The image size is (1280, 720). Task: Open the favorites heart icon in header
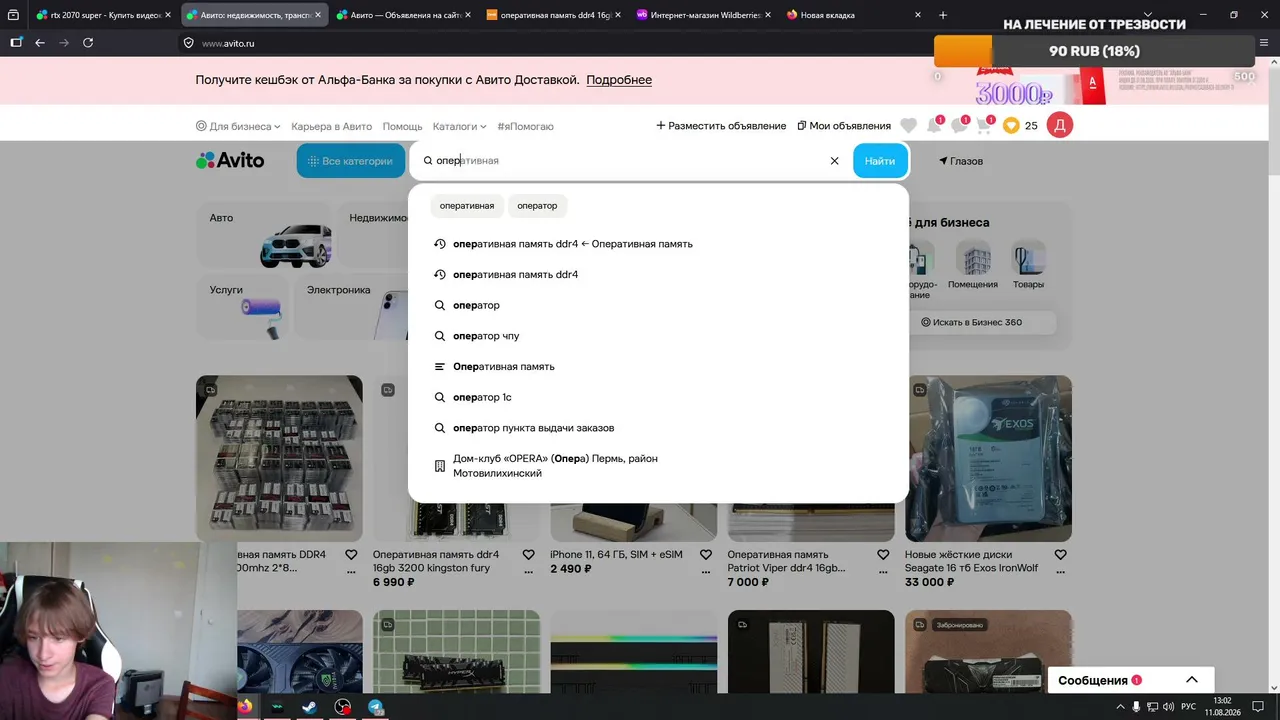(908, 126)
